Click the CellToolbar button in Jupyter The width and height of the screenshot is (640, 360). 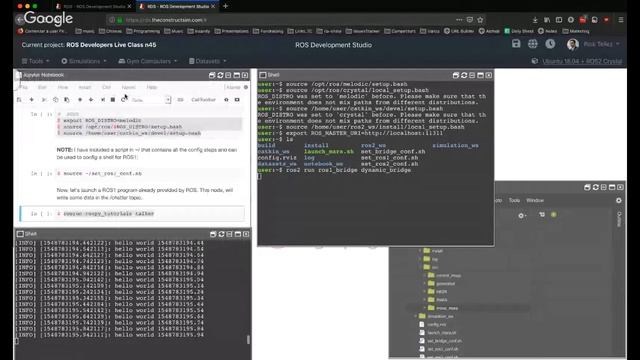203,100
